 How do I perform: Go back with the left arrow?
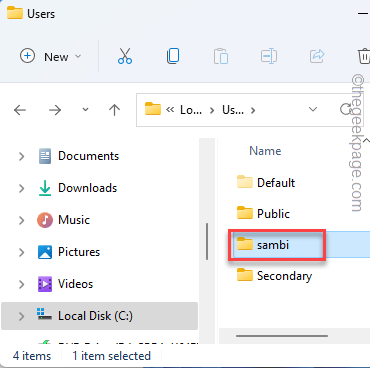tap(20, 110)
